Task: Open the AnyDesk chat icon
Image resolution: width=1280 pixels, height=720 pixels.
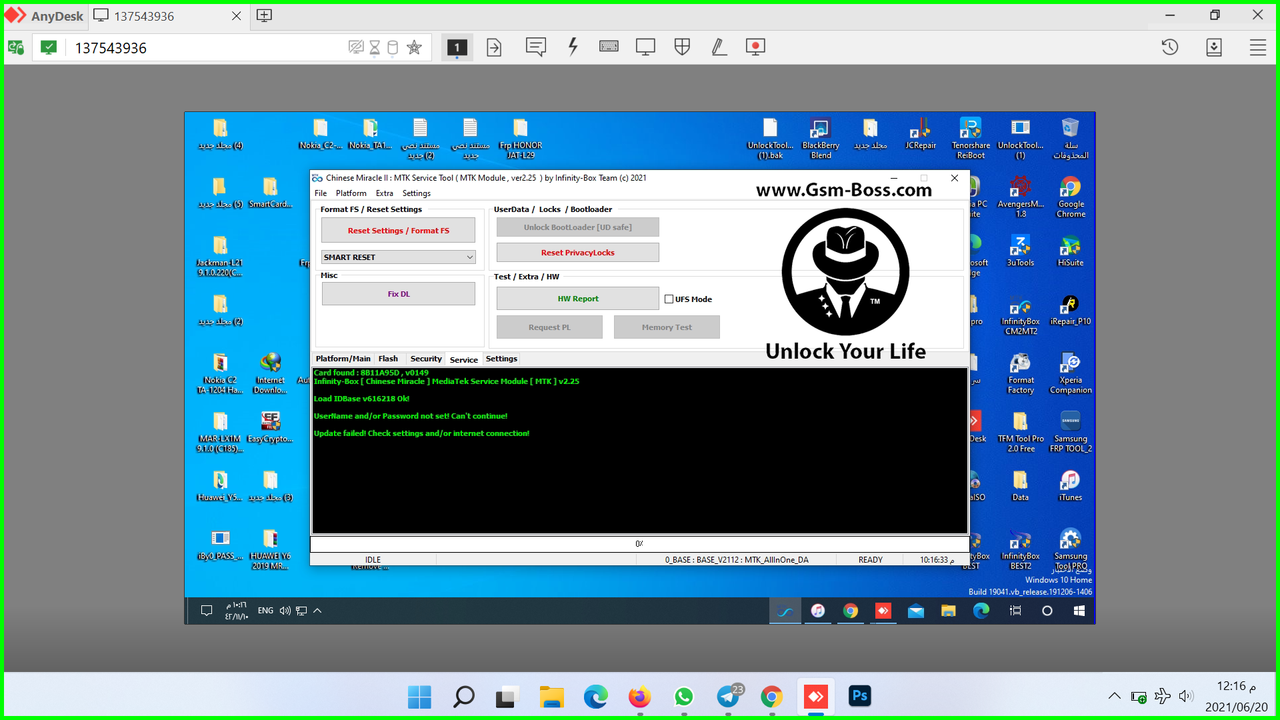Action: click(x=536, y=47)
